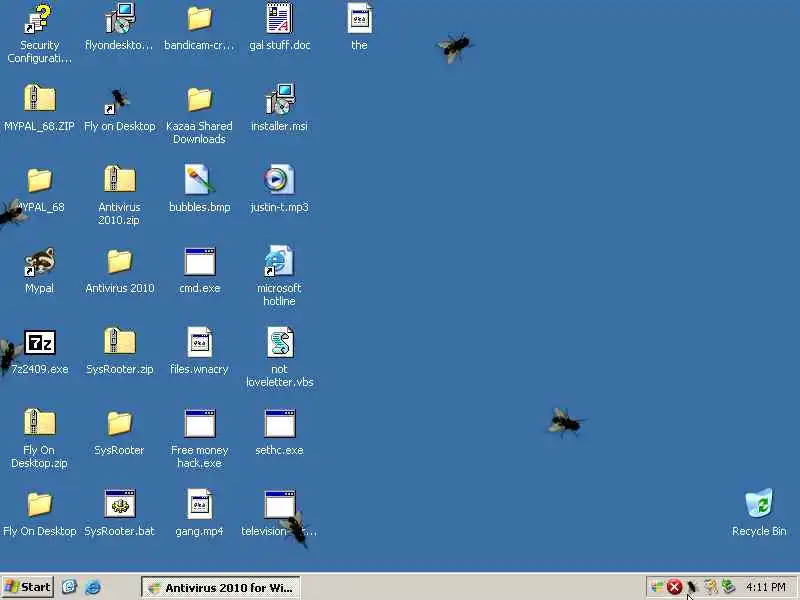The height and width of the screenshot is (600, 800).
Task: Open the Security Configuration shortcut icon
Action: pos(39,19)
